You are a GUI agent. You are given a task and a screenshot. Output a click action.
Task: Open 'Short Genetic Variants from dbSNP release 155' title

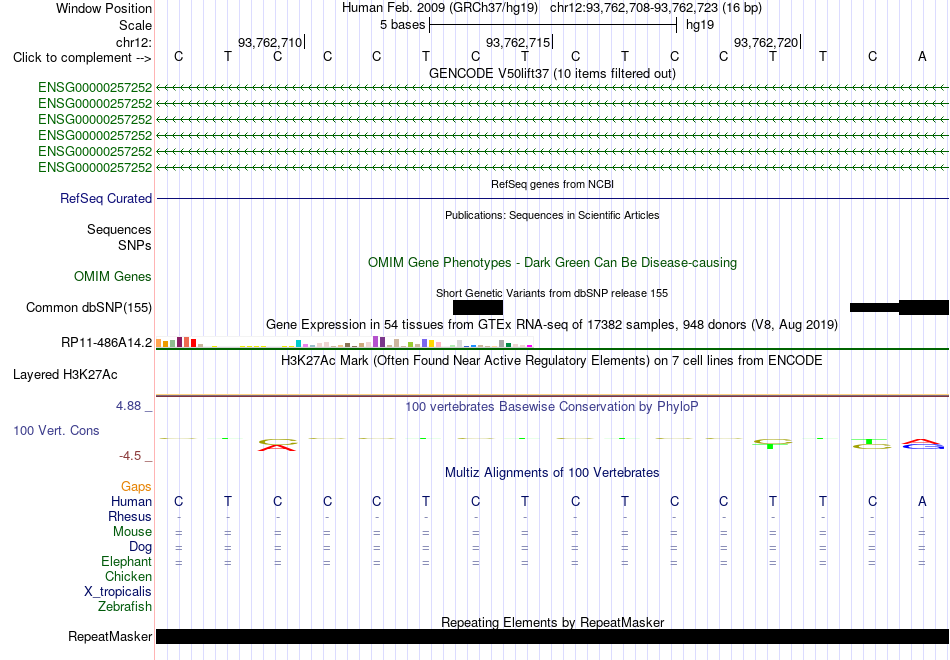[552, 293]
